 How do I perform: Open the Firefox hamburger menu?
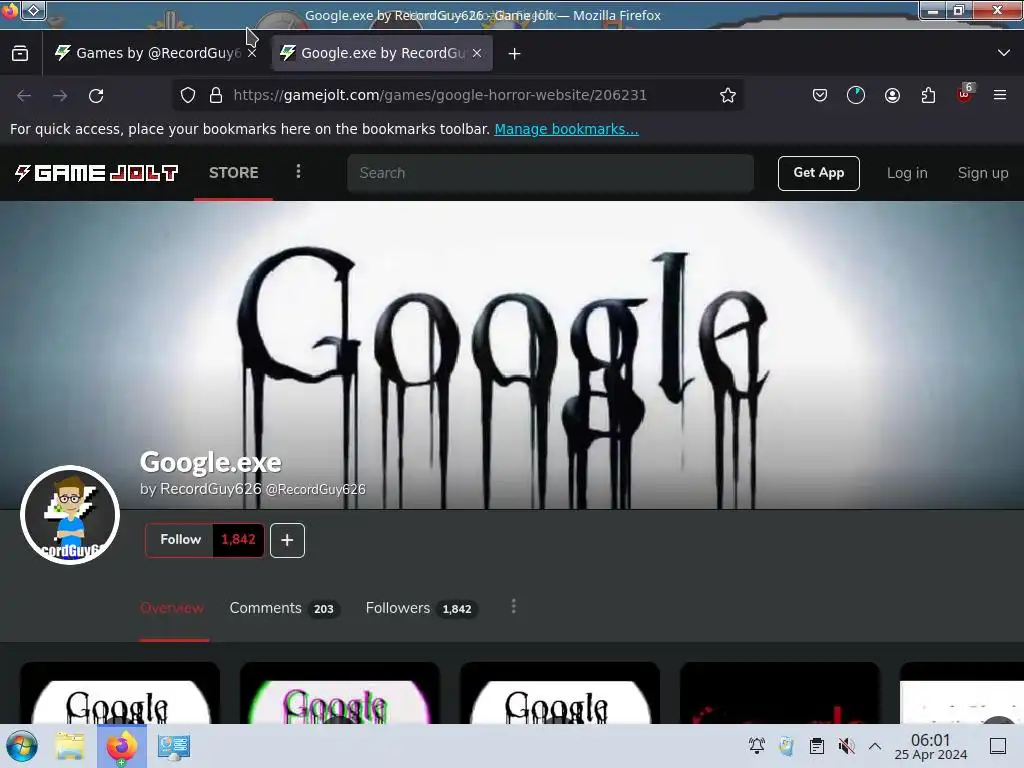pyautogui.click(x=1000, y=95)
